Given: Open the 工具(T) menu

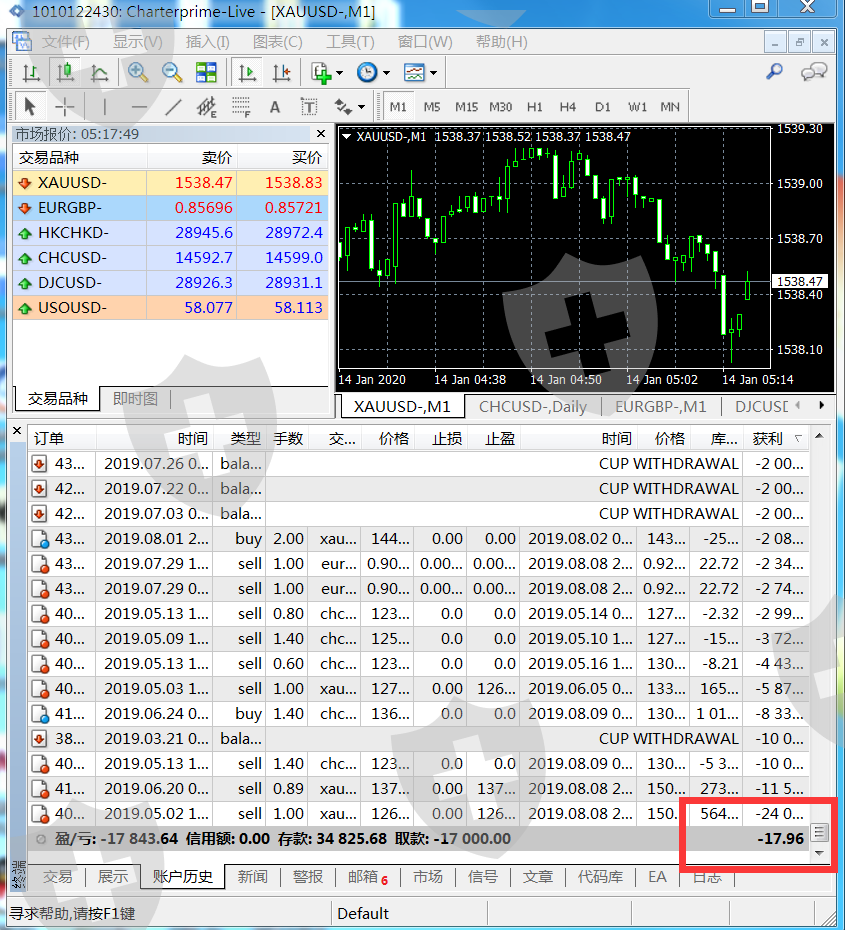Looking at the screenshot, I should coord(350,42).
